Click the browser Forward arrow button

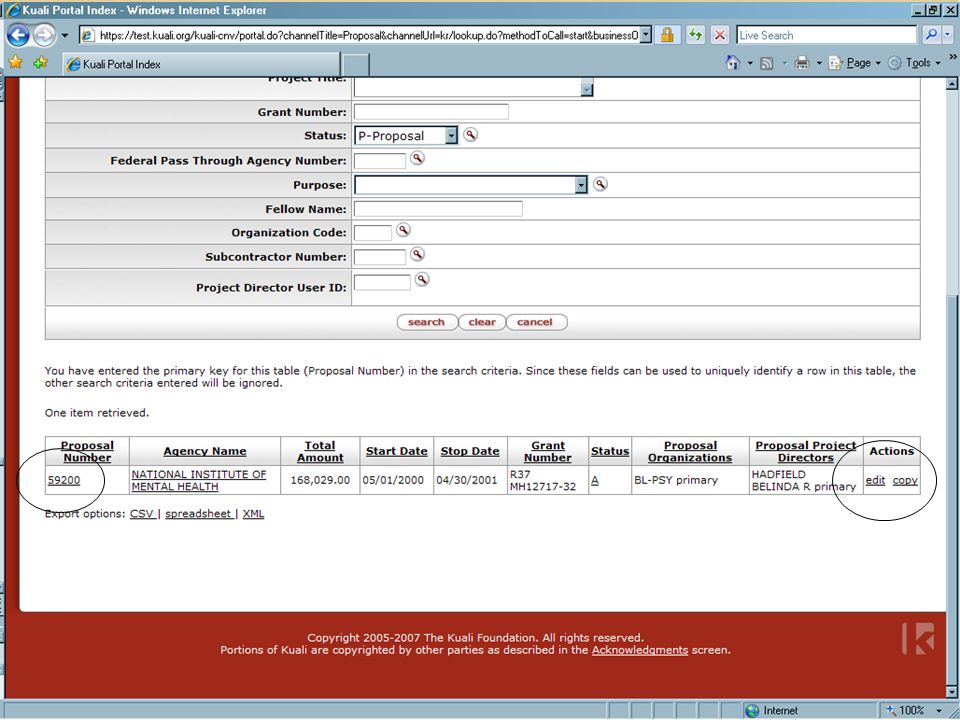tap(44, 35)
